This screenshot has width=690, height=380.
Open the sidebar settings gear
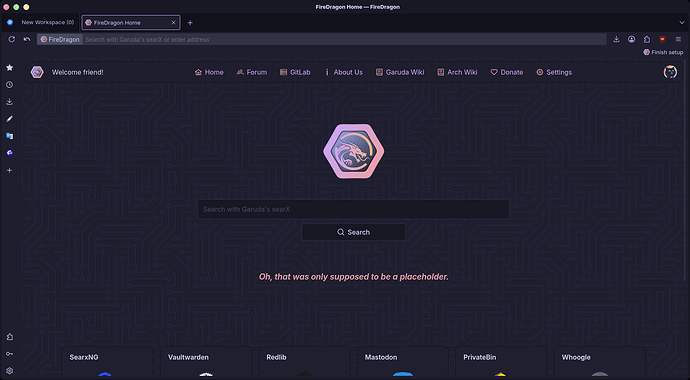click(x=10, y=371)
